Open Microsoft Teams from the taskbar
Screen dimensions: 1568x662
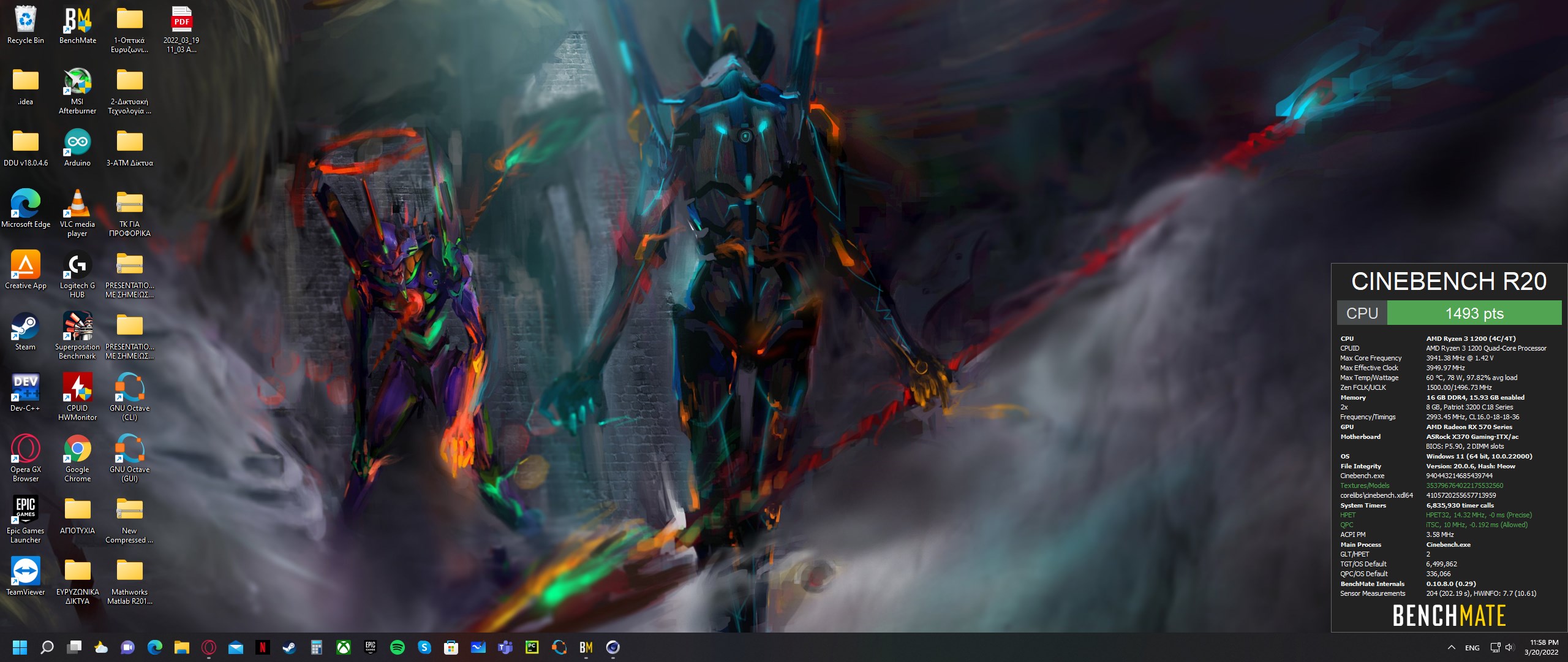[505, 647]
